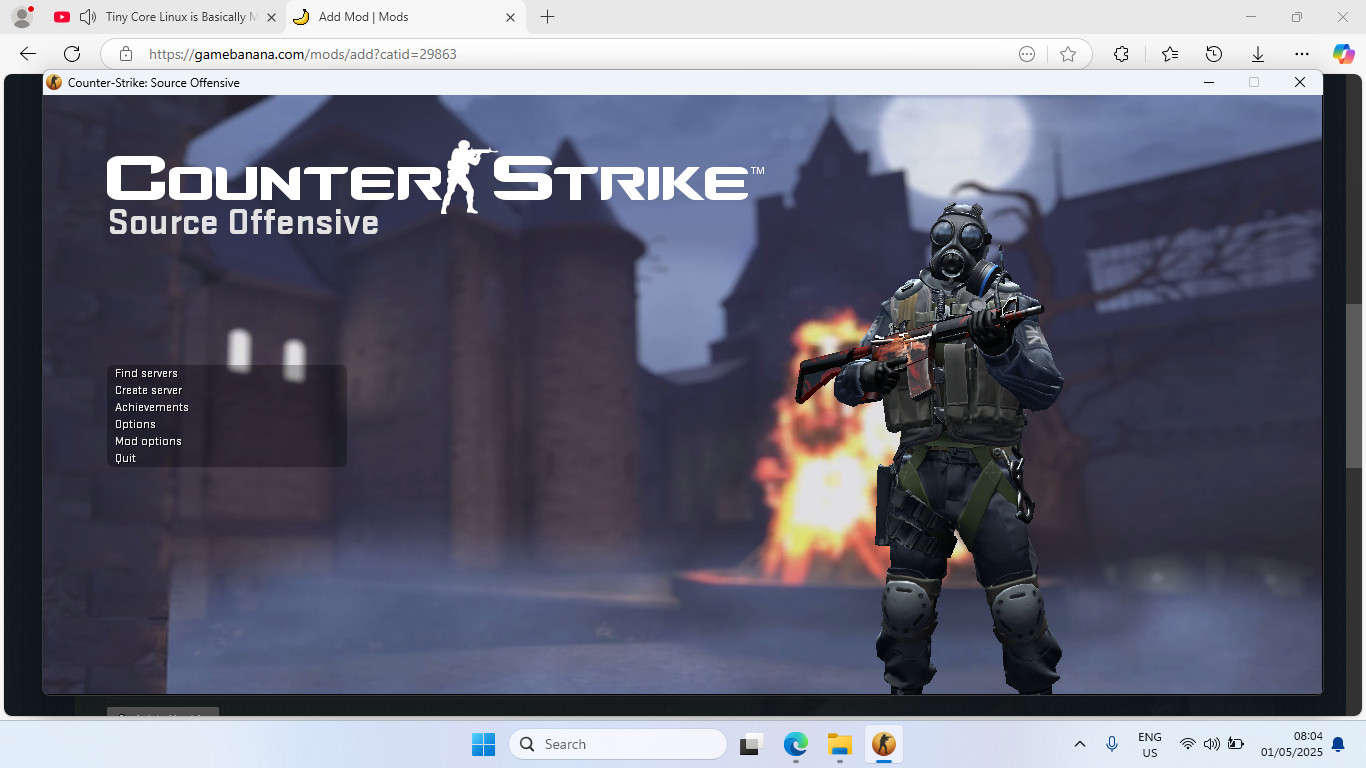Click the address bar URL field

400,54
